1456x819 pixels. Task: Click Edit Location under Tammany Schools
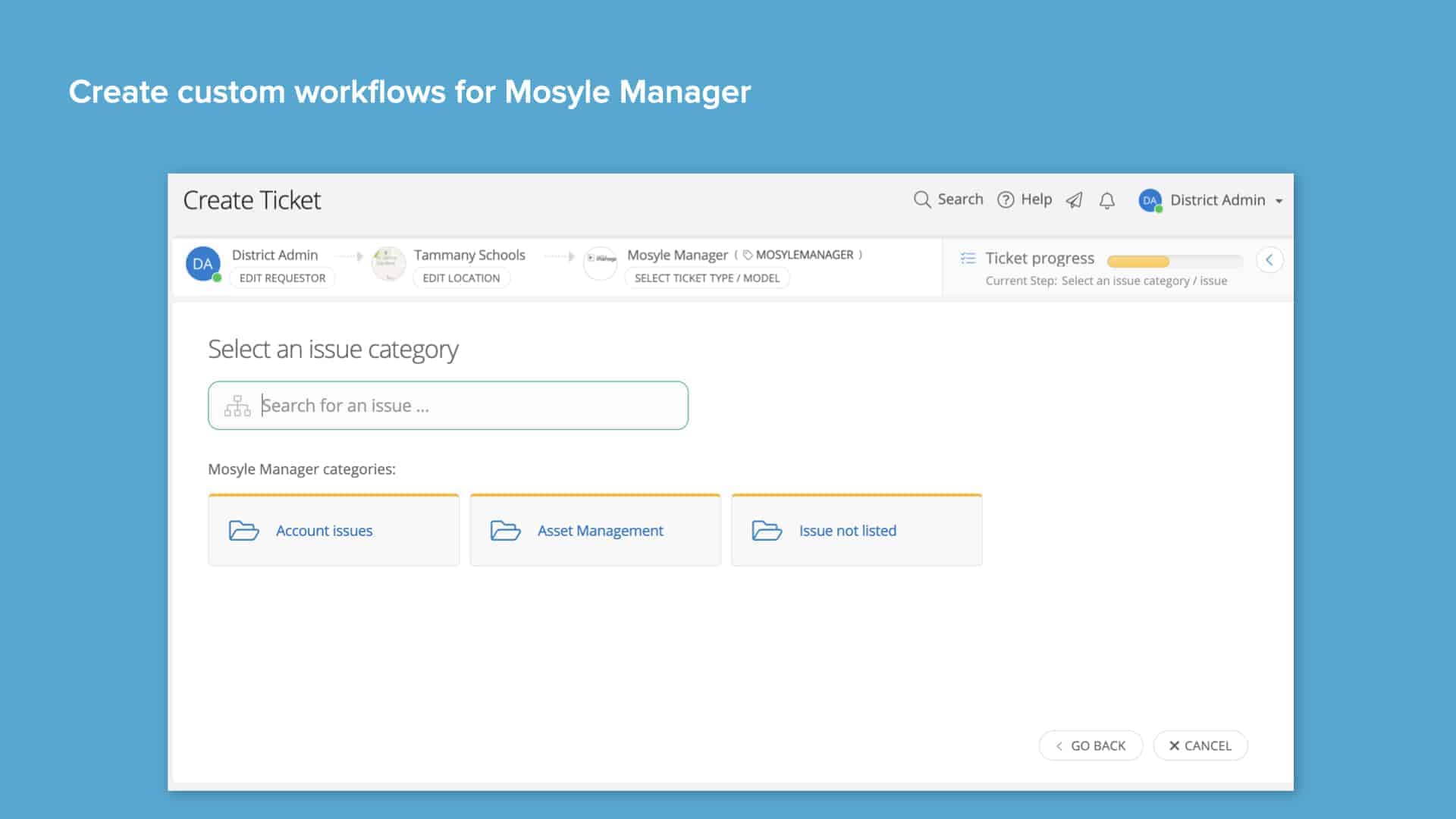(461, 278)
